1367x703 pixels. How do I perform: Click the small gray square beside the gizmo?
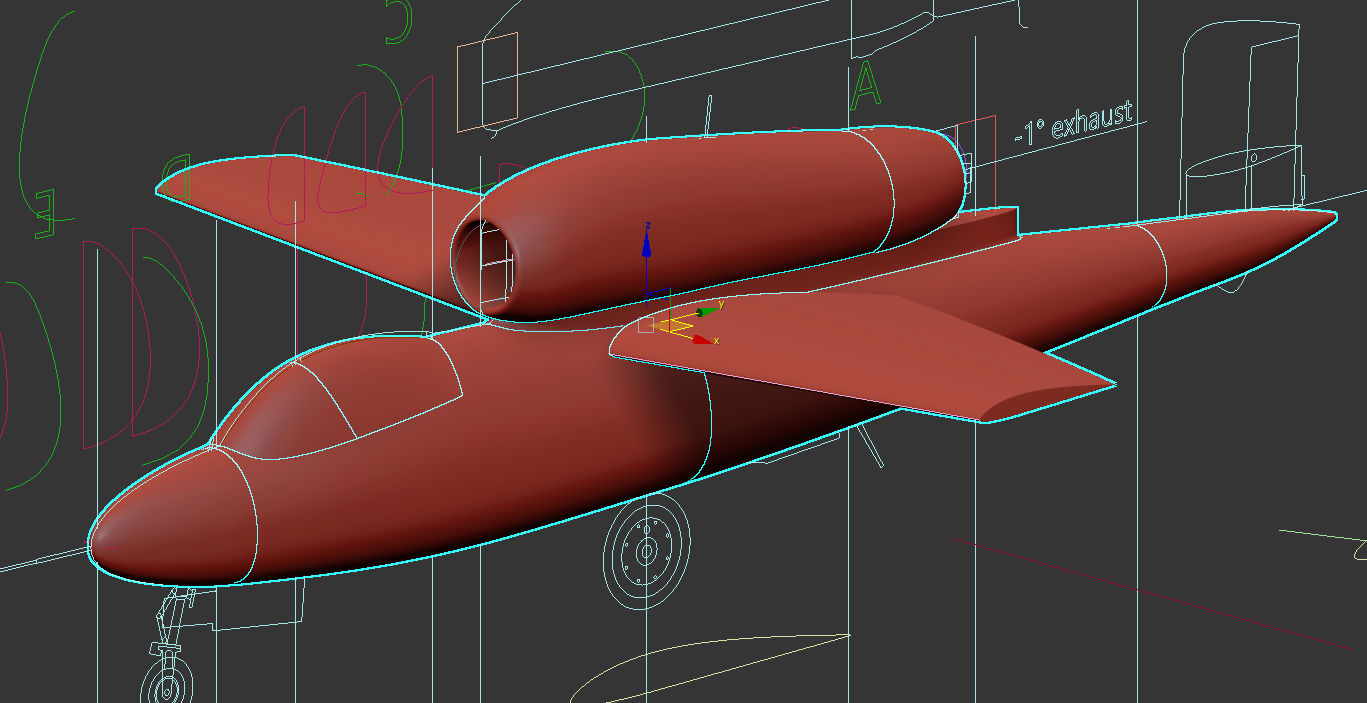point(645,327)
